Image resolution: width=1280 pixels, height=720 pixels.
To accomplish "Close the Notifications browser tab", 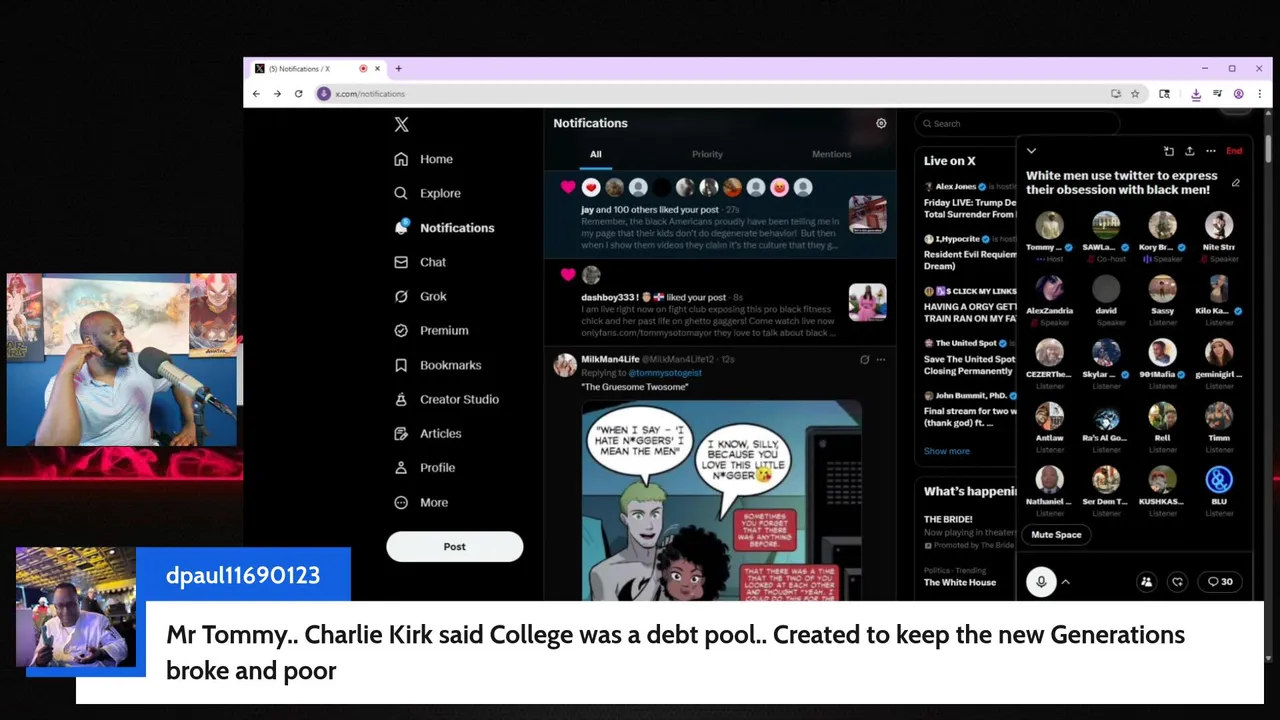I will (377, 69).
